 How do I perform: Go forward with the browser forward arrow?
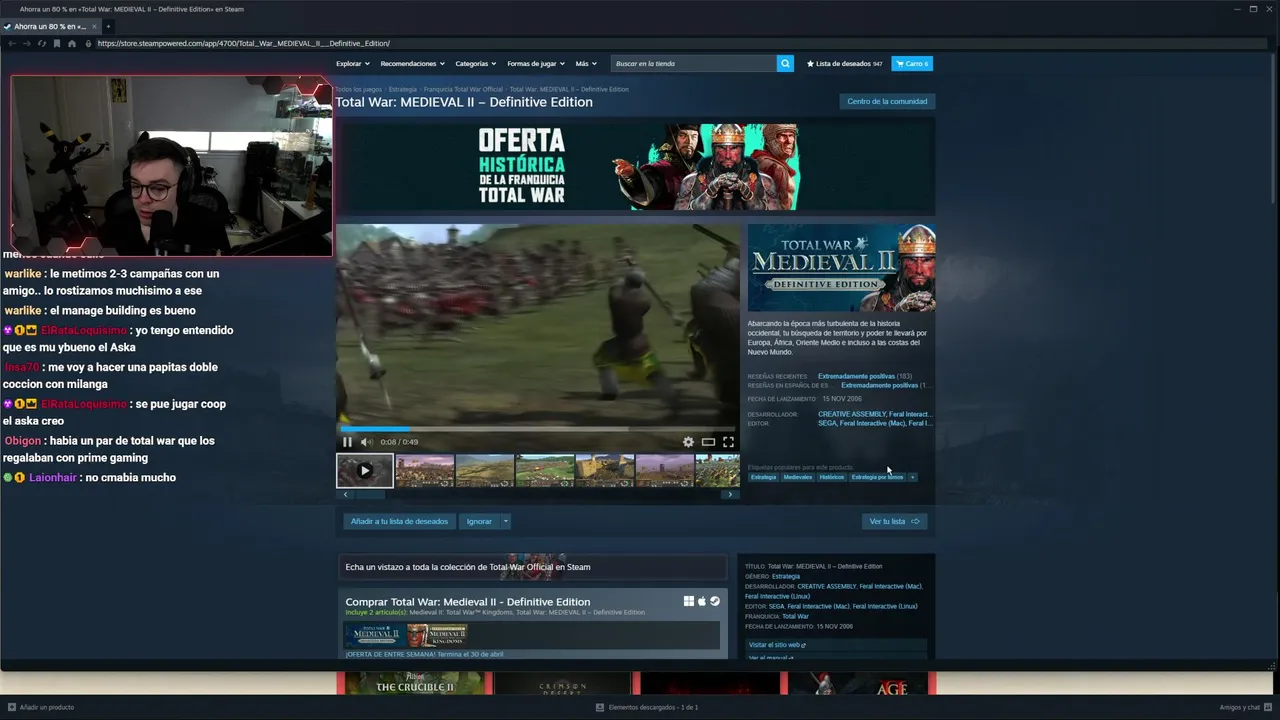coord(27,43)
